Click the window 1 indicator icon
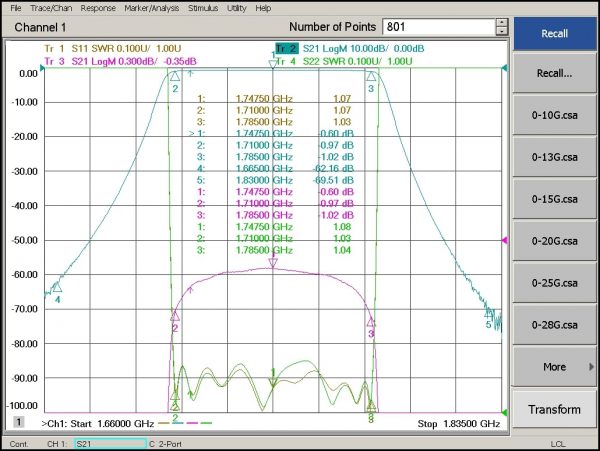 18,424
